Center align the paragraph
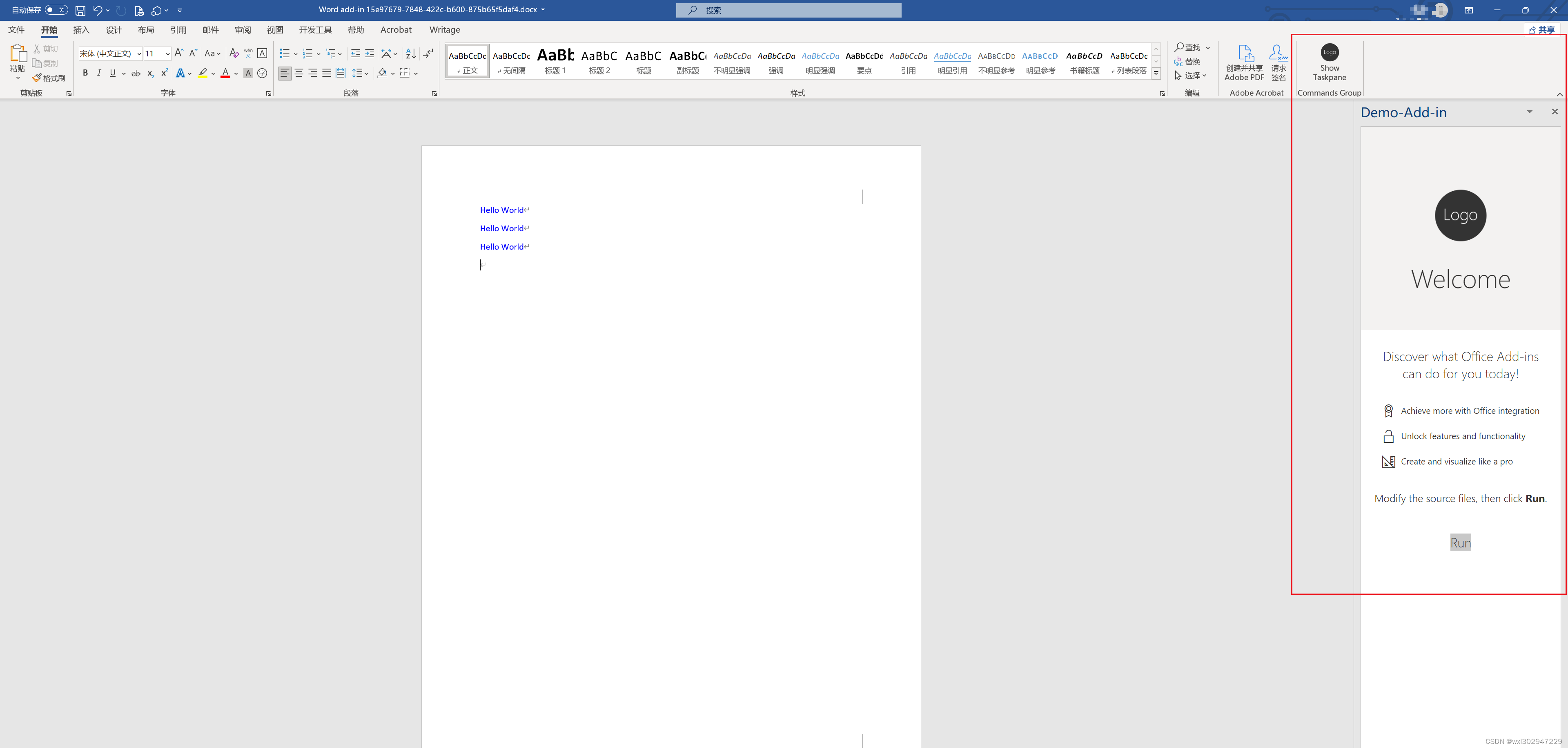 point(299,73)
